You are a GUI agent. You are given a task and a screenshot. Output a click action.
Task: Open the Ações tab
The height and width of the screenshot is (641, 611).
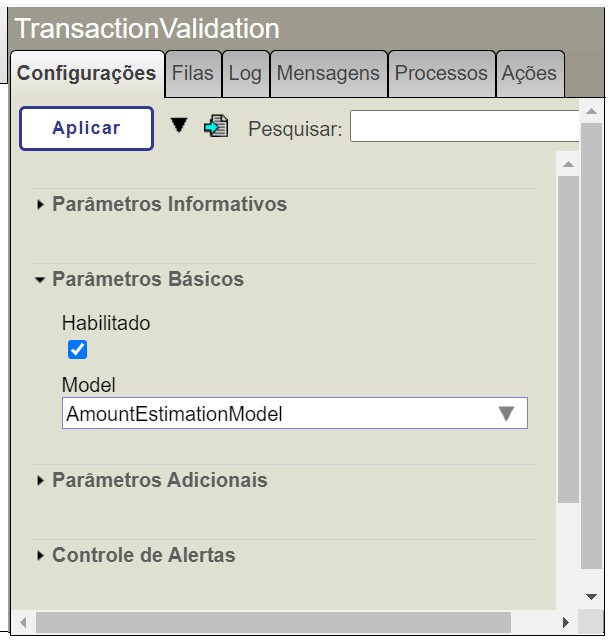tap(529, 73)
